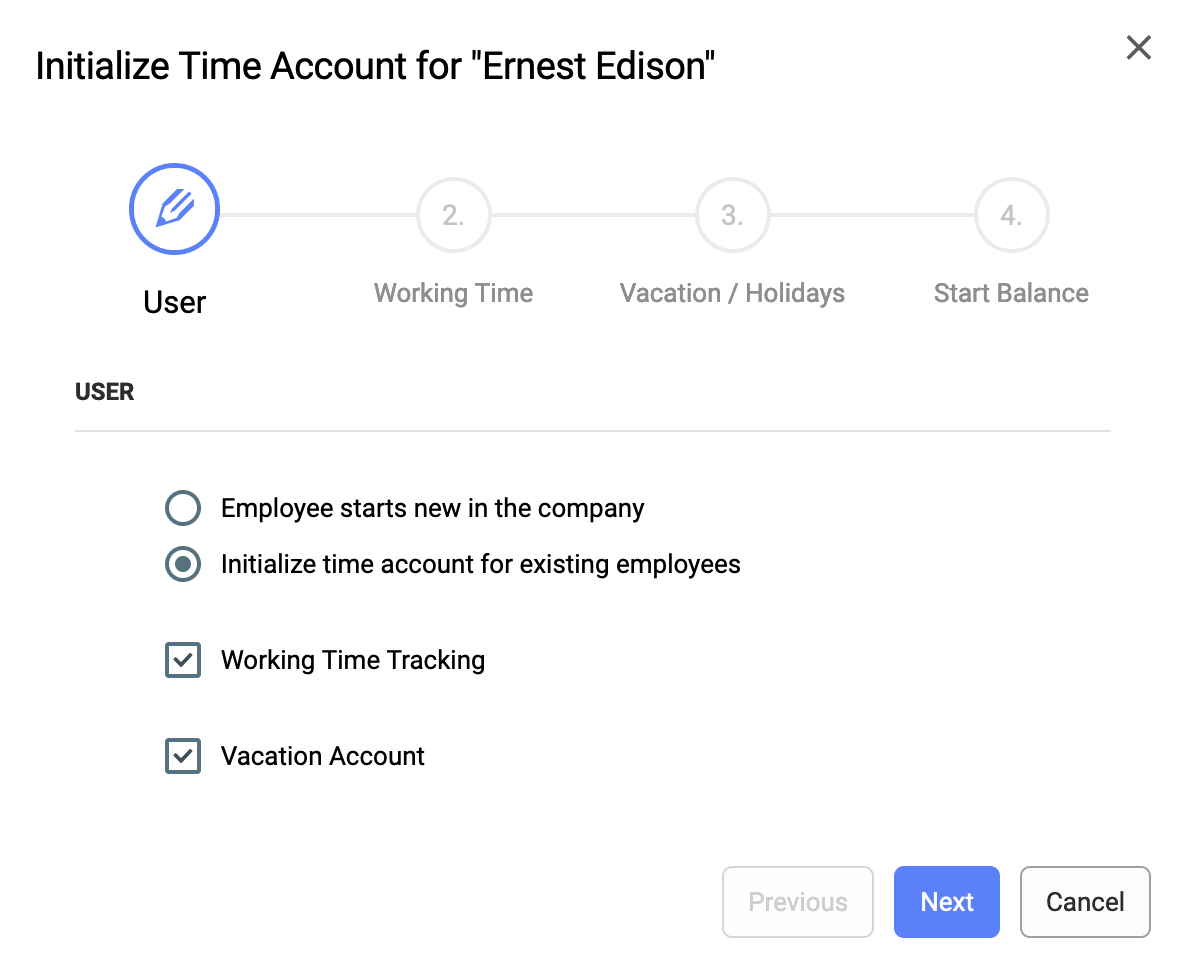Image resolution: width=1186 pixels, height=974 pixels.
Task: Toggle the Vacation Account checkbox
Action: (183, 756)
